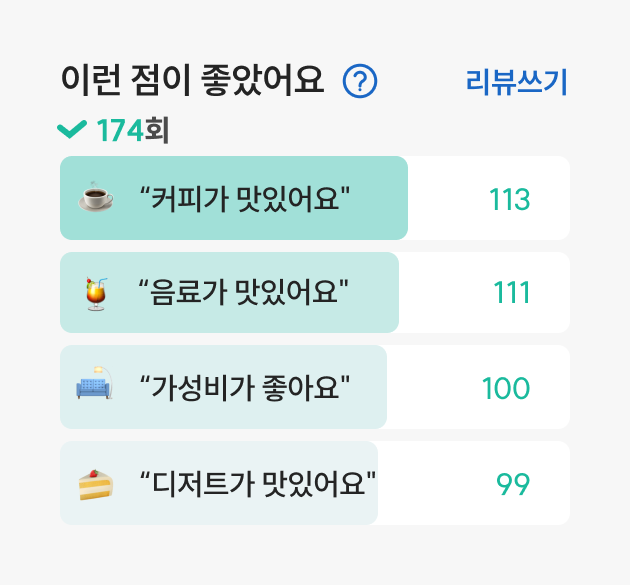
Task: Click the cocktail drink emoji icon
Action: pos(96,294)
